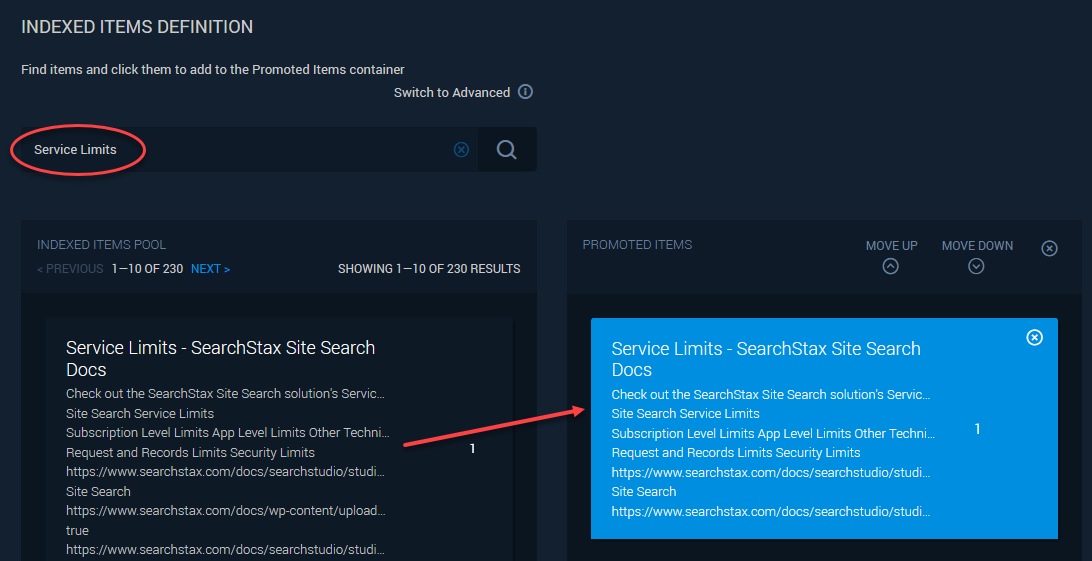1092x561 pixels.
Task: Click MOVE UP label
Action: 891,246
